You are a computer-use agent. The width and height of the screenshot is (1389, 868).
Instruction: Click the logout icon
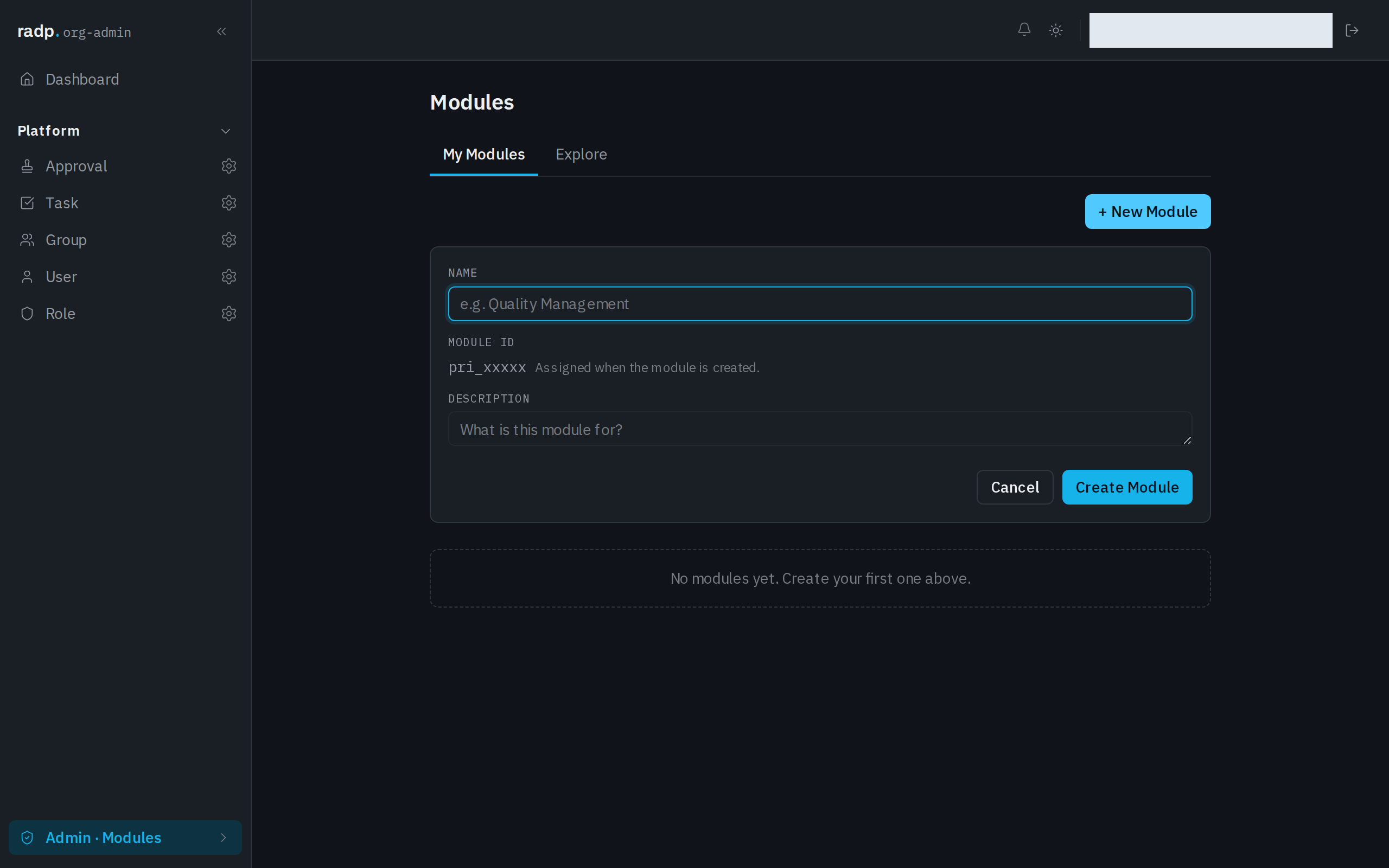pyautogui.click(x=1352, y=30)
